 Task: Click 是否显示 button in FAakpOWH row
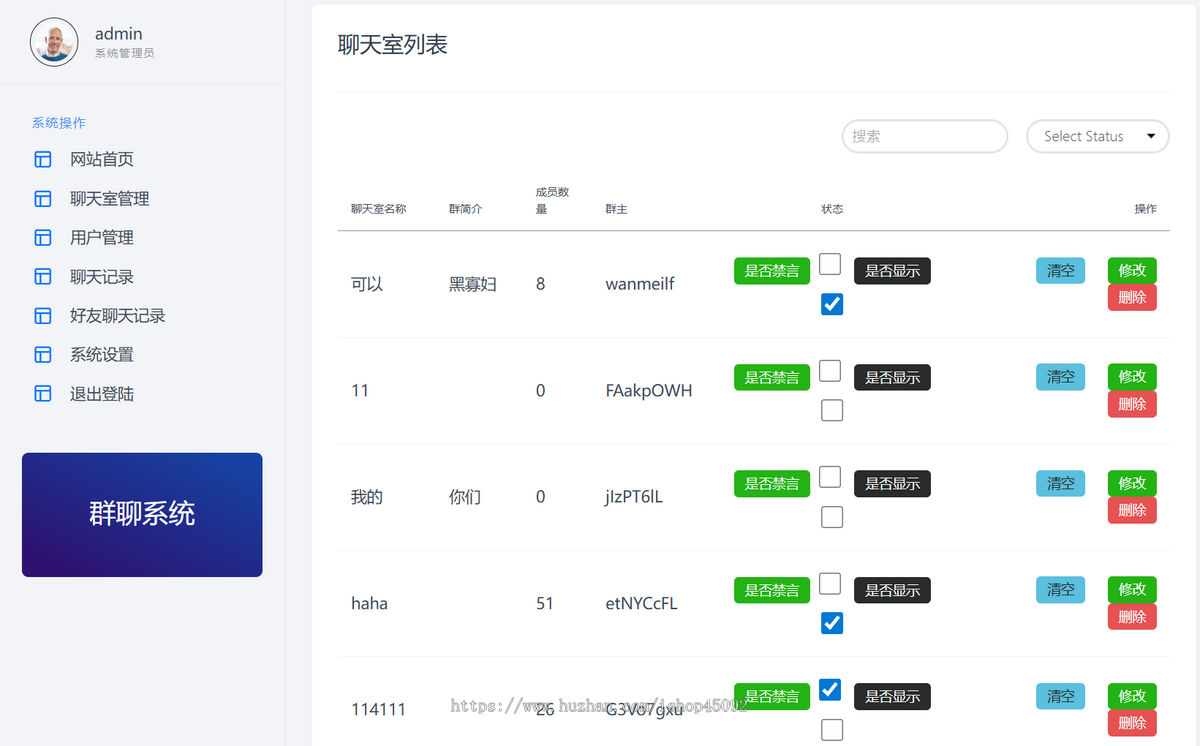[x=892, y=377]
